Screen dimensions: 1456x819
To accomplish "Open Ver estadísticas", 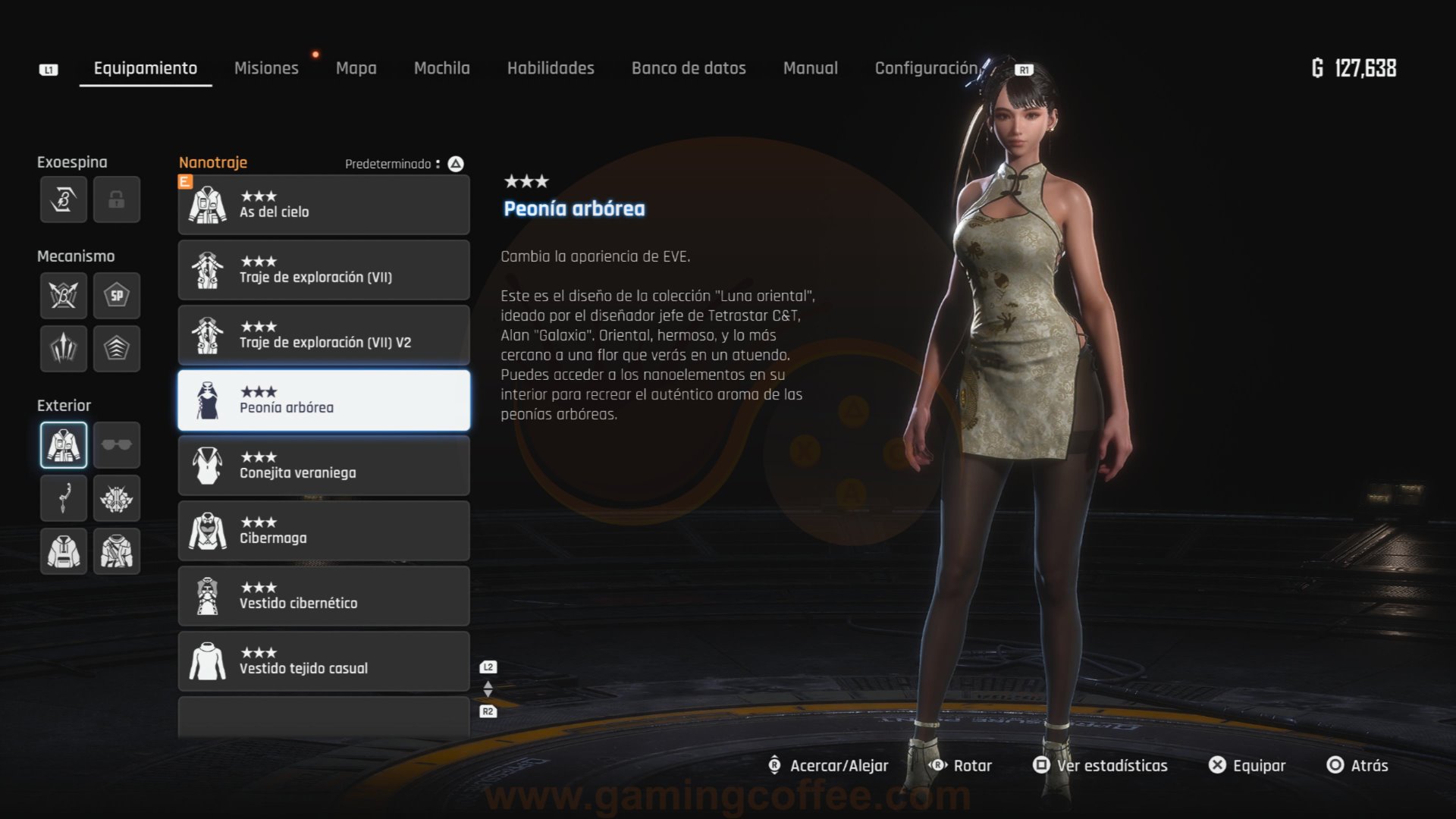I will coord(1100,766).
